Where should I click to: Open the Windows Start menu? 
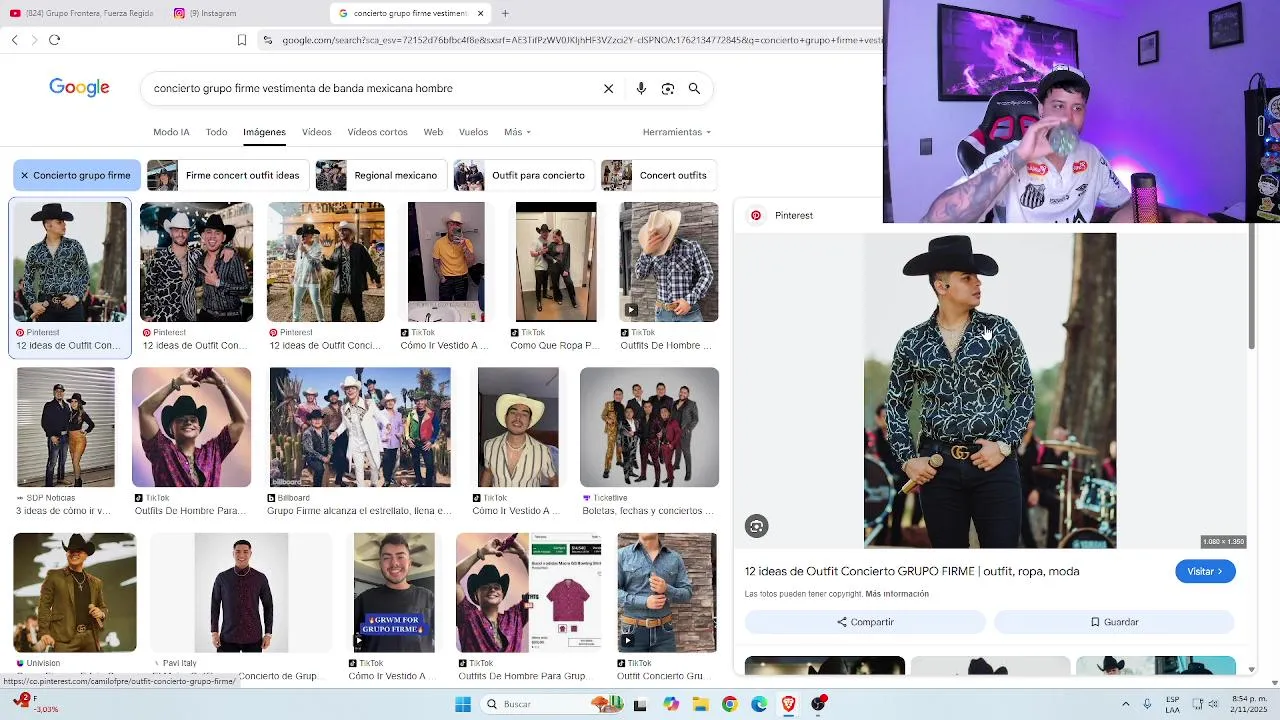tap(462, 704)
